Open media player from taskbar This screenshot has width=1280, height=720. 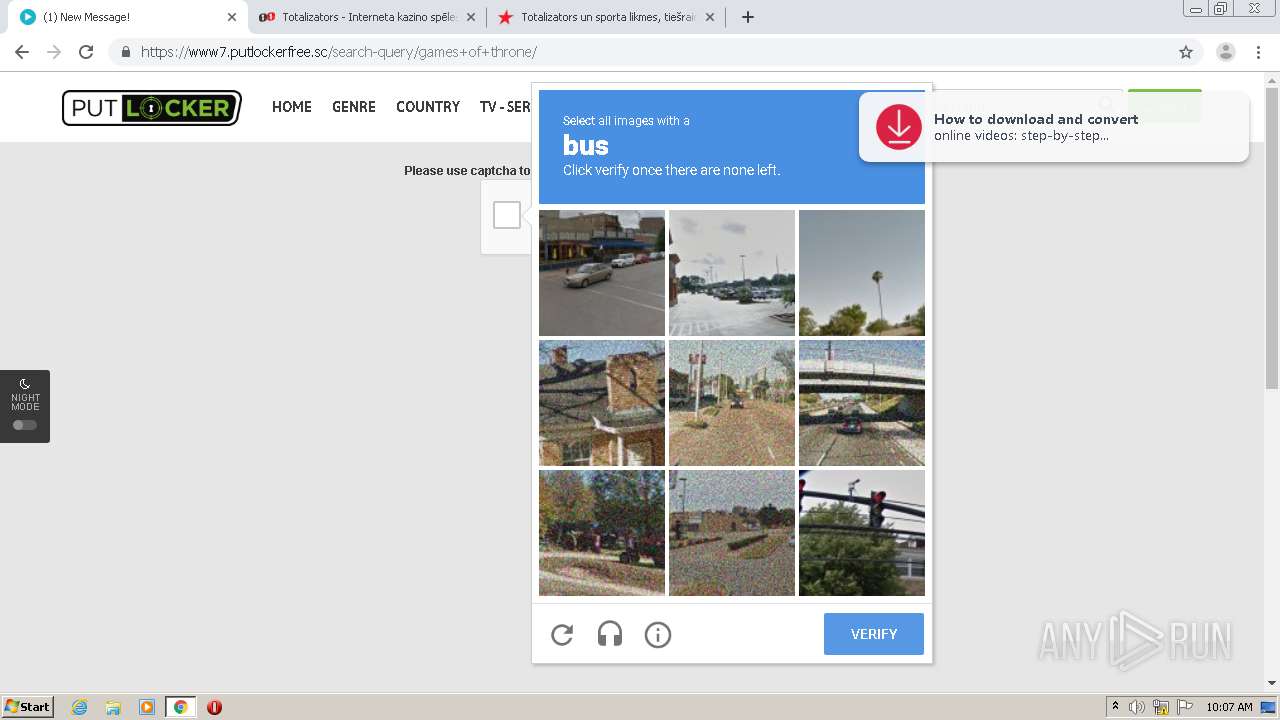[x=147, y=707]
